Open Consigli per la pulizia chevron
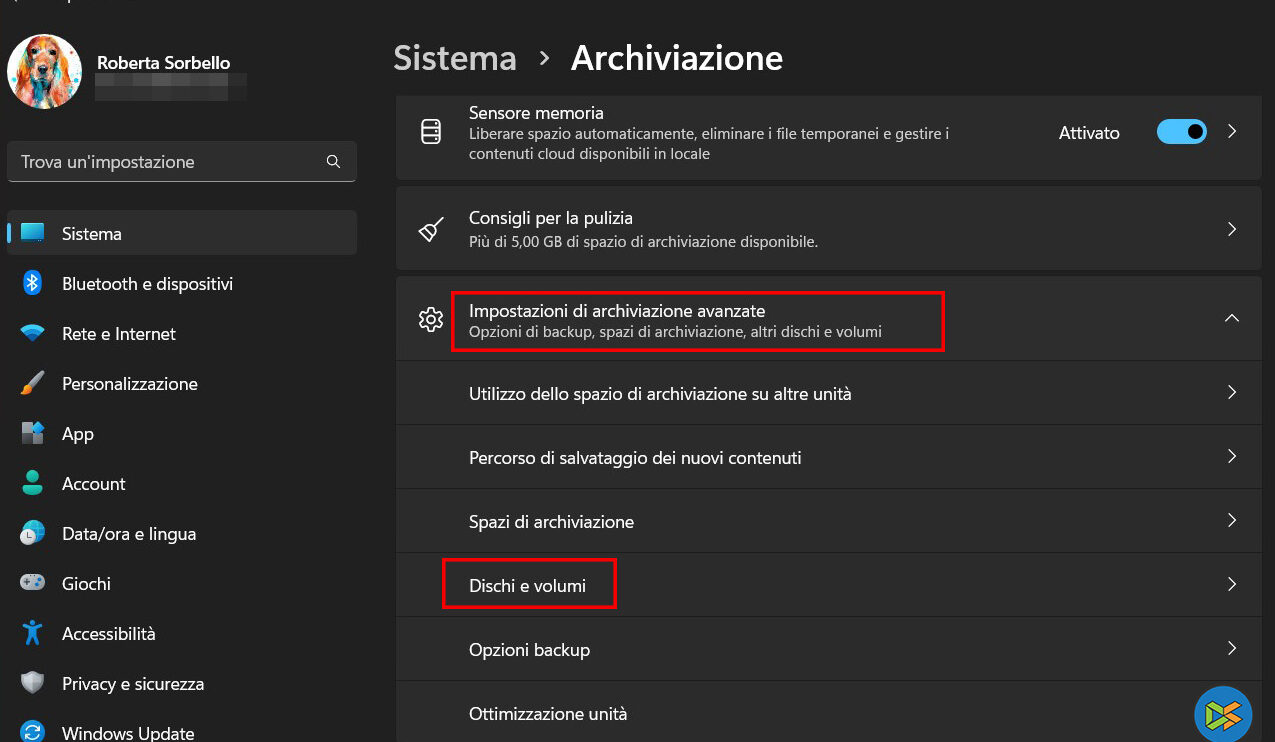Image resolution: width=1275 pixels, height=742 pixels. [x=1232, y=229]
